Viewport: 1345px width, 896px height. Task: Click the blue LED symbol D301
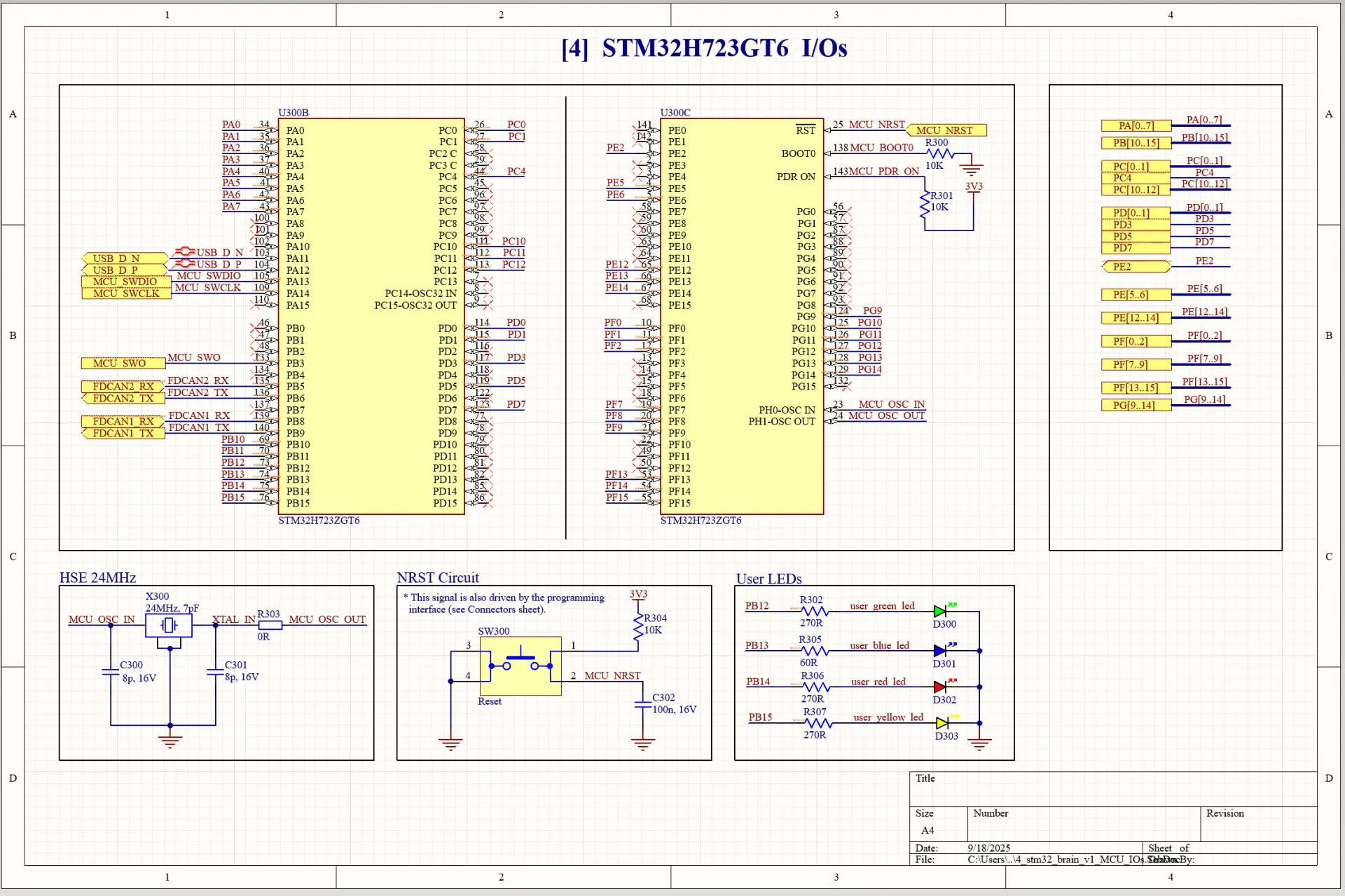click(x=939, y=649)
